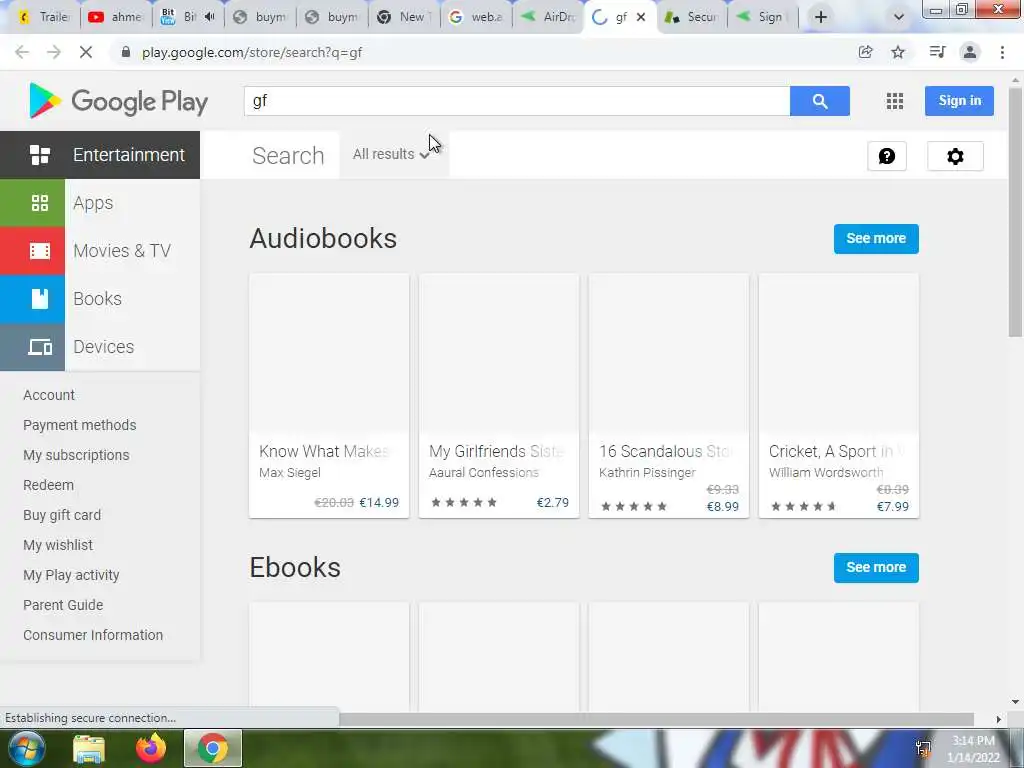Viewport: 1024px width, 768px height.
Task: Click See more for Ebooks
Action: coord(876,568)
